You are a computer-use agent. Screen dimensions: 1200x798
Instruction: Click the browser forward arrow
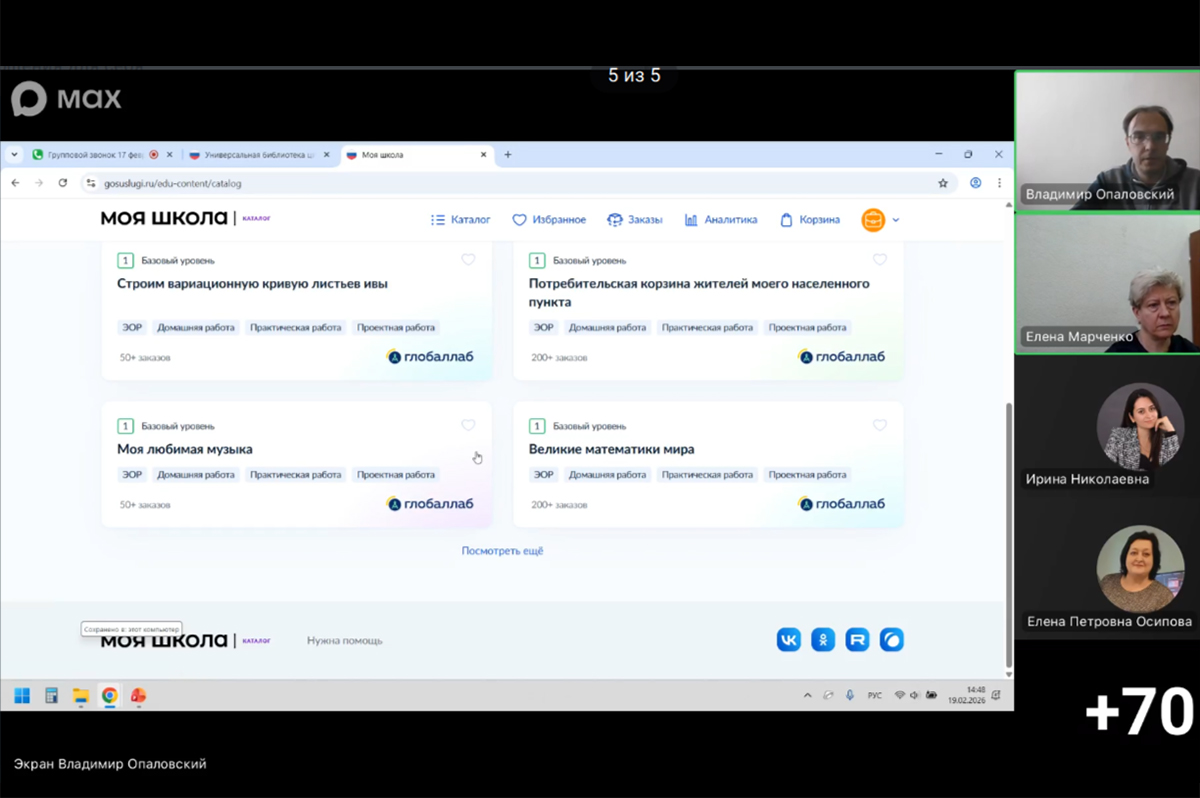pyautogui.click(x=39, y=183)
